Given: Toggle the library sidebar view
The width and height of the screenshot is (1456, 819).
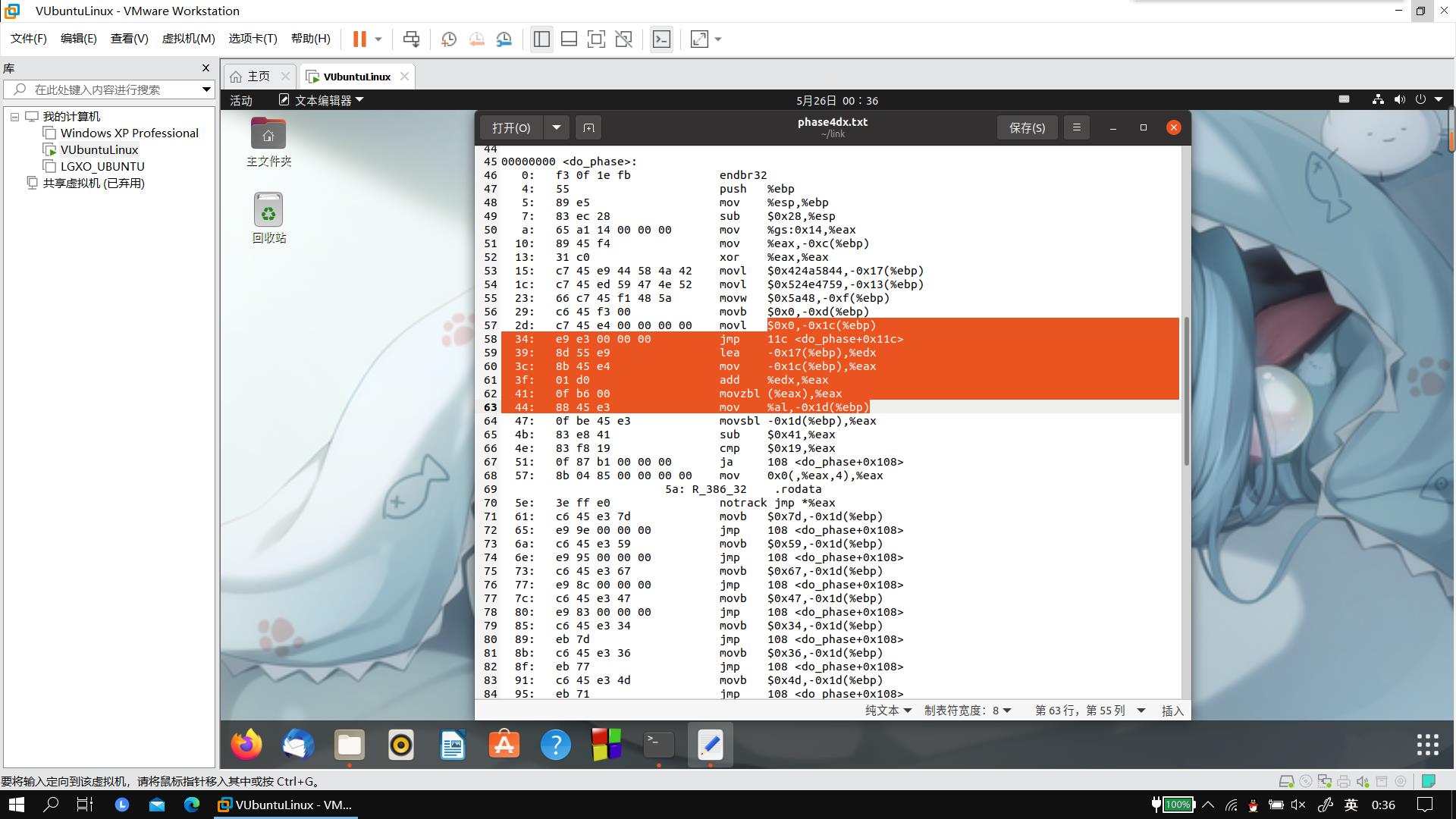Looking at the screenshot, I should tap(541, 39).
